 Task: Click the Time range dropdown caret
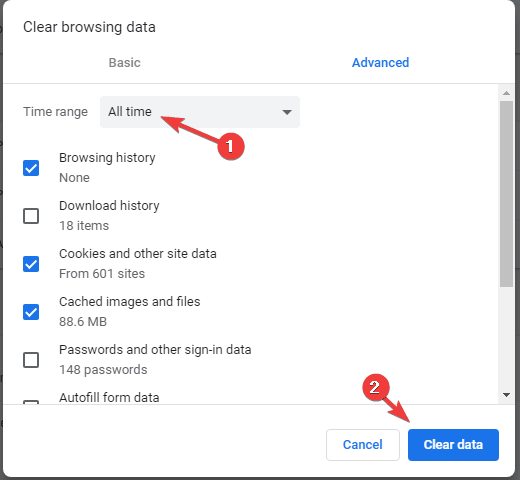coord(287,112)
